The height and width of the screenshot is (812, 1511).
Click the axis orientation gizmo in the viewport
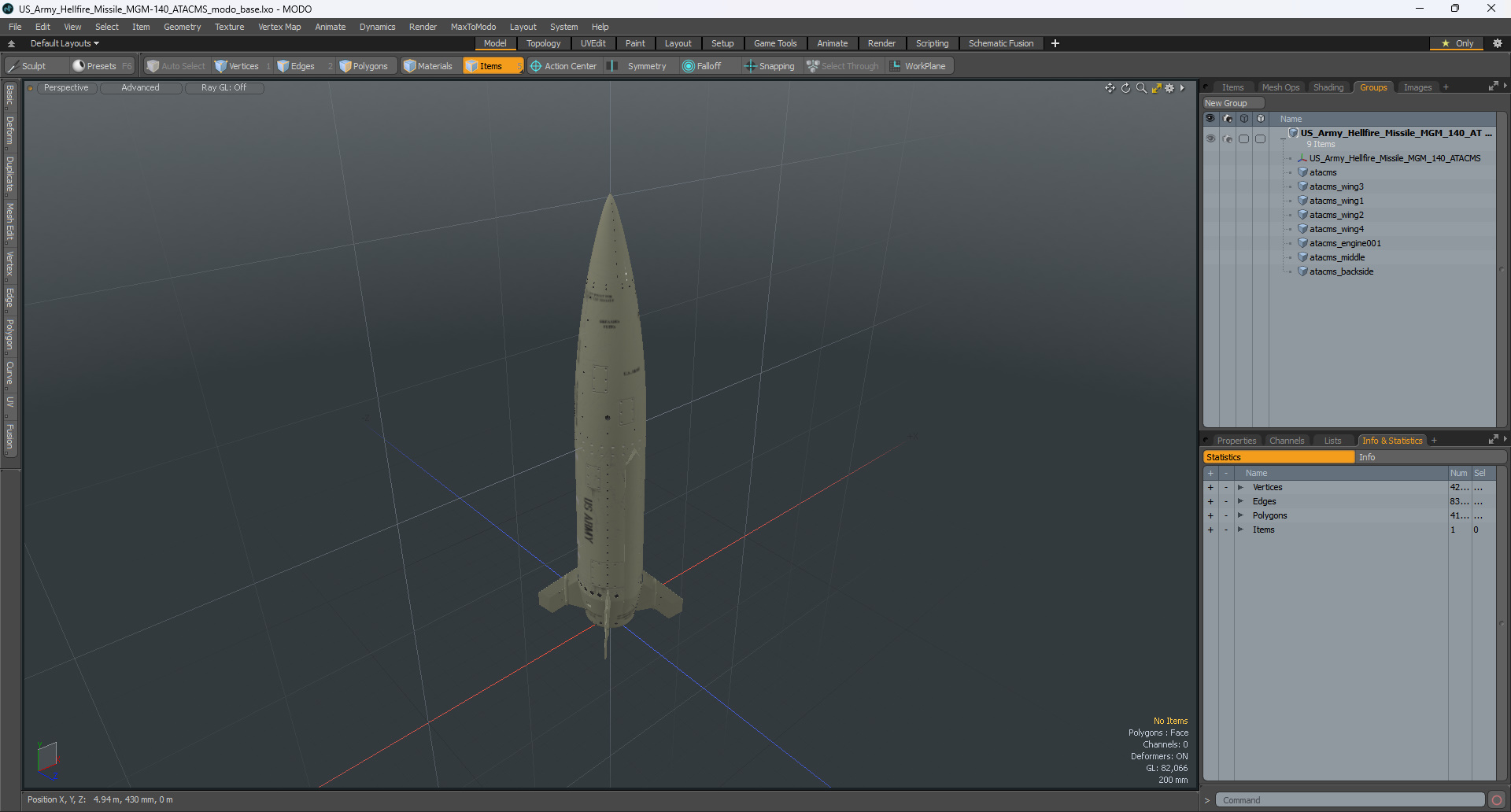pos(47,760)
